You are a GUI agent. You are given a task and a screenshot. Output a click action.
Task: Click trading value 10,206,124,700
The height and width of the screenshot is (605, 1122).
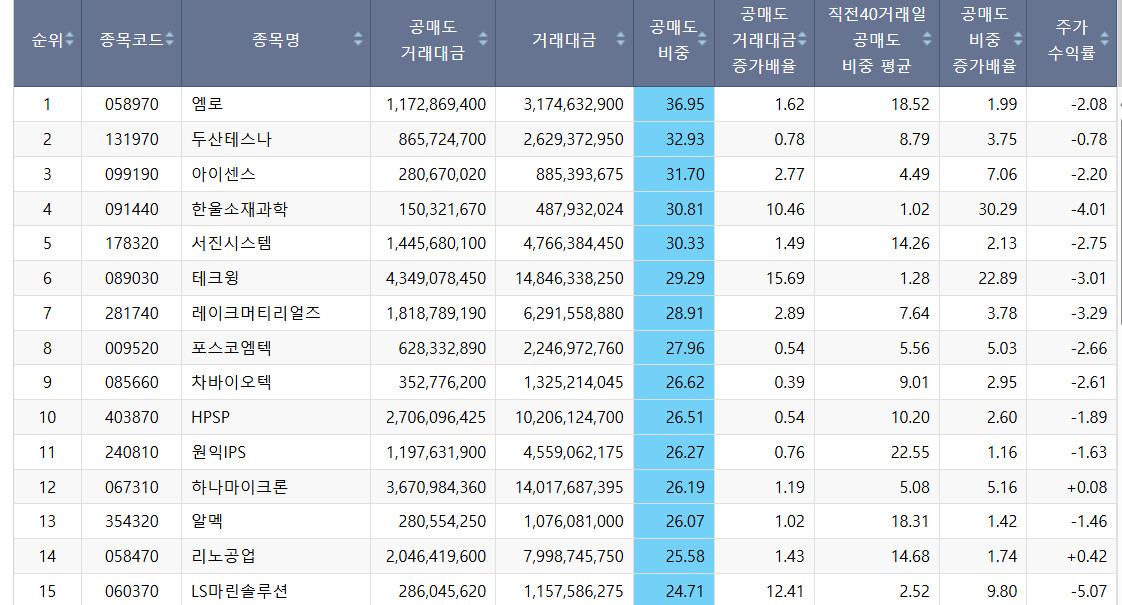(569, 417)
